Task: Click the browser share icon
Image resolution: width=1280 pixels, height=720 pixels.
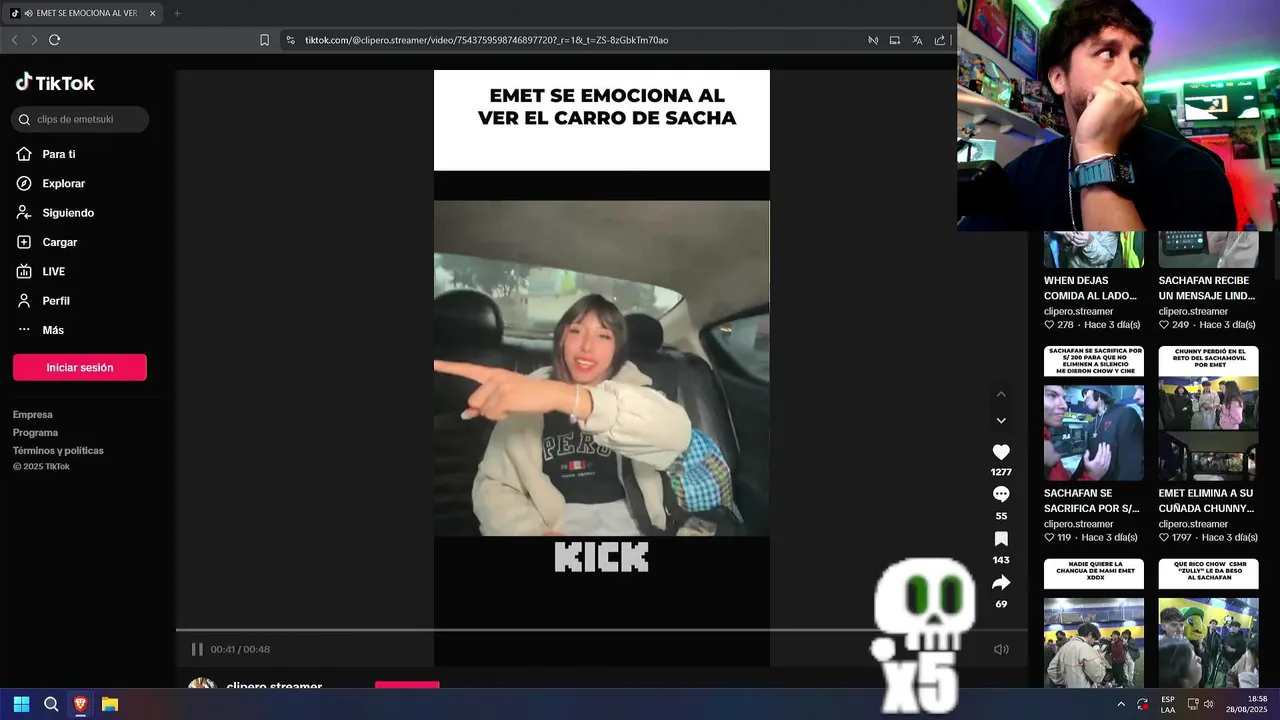Action: coord(940,40)
